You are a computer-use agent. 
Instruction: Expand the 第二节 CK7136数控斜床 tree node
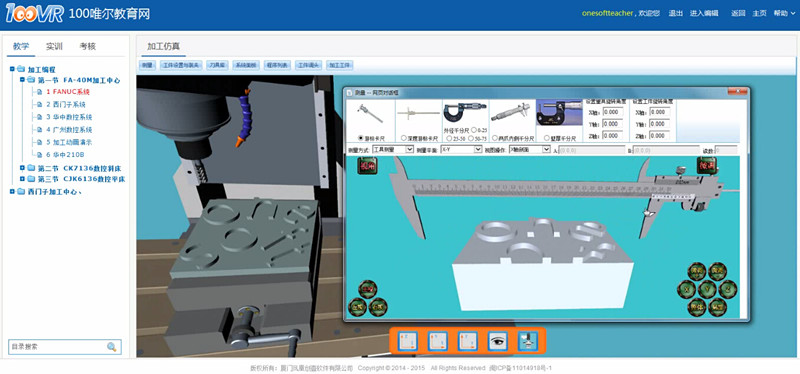click(22, 168)
